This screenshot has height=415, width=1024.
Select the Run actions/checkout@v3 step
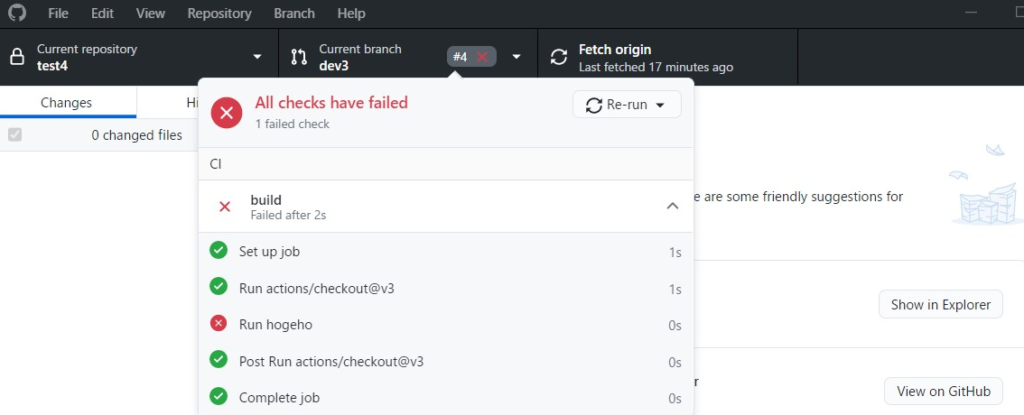point(446,288)
